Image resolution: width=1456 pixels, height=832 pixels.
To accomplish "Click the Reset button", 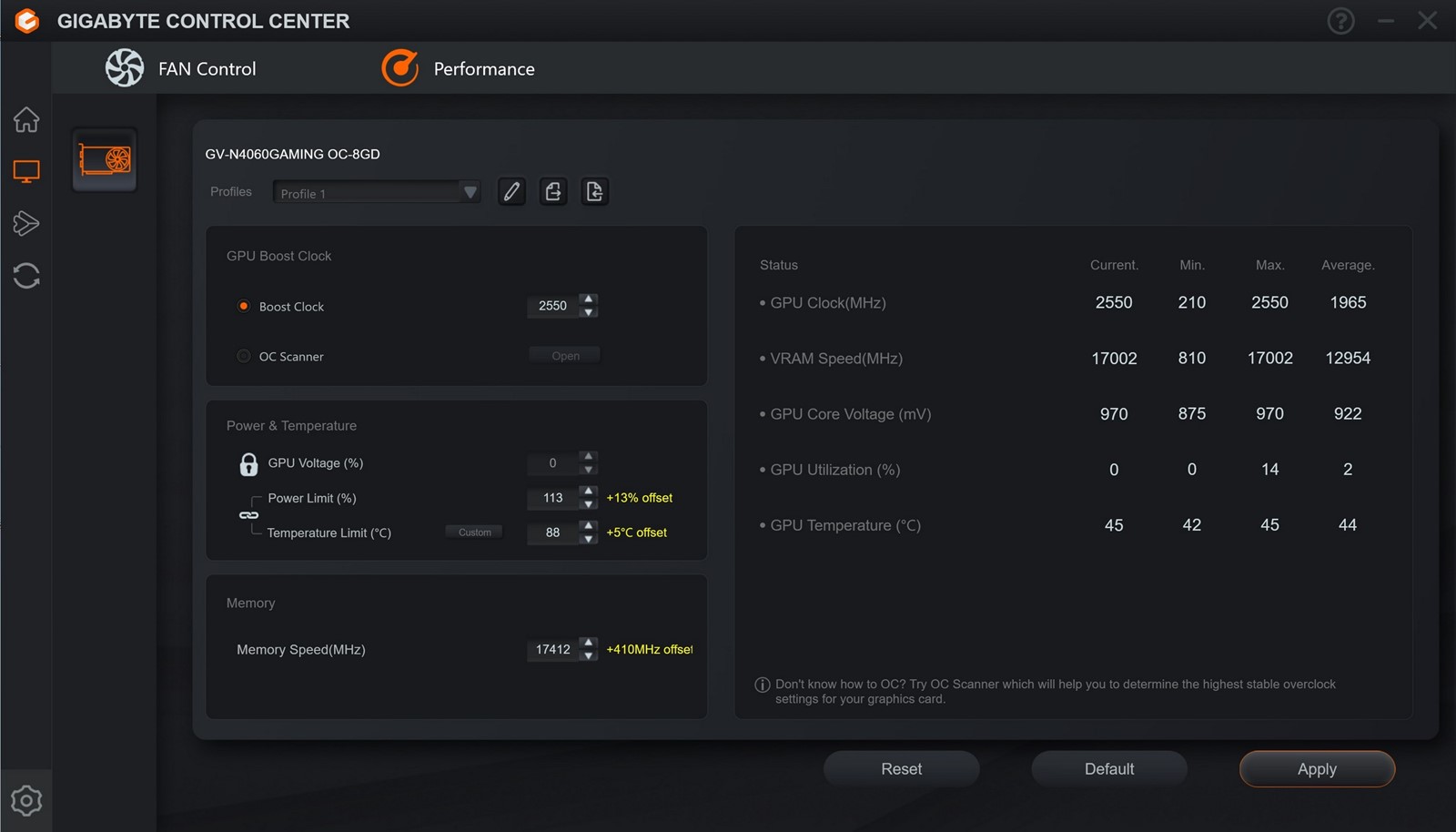I will click(901, 769).
